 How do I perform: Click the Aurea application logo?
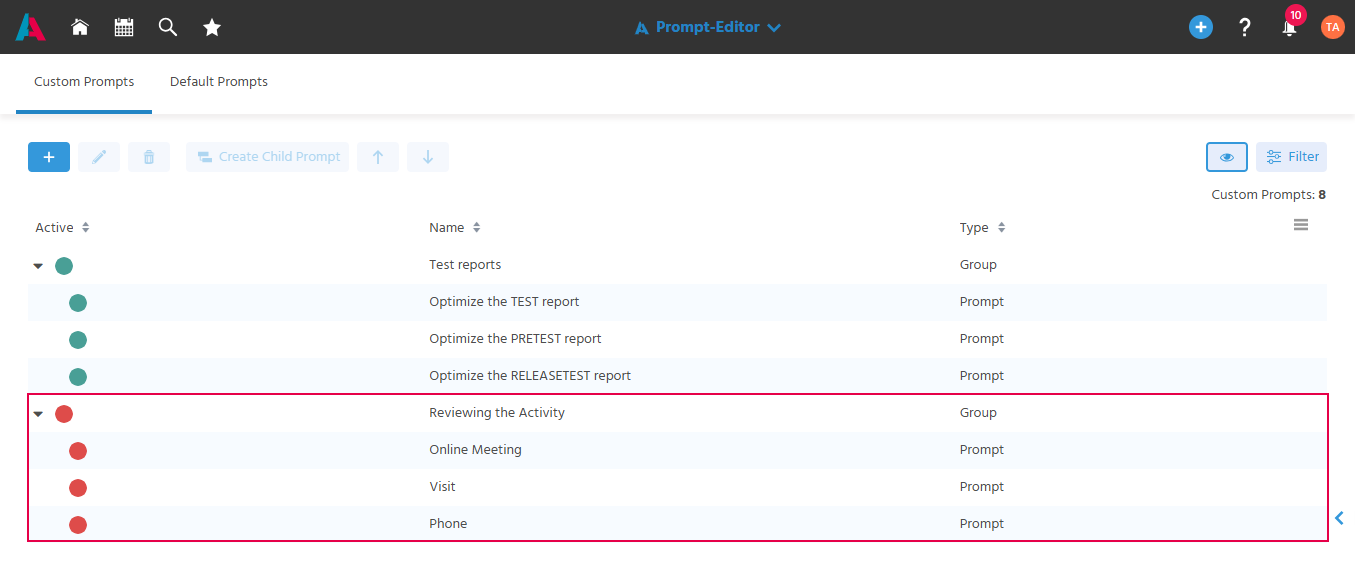click(x=30, y=27)
